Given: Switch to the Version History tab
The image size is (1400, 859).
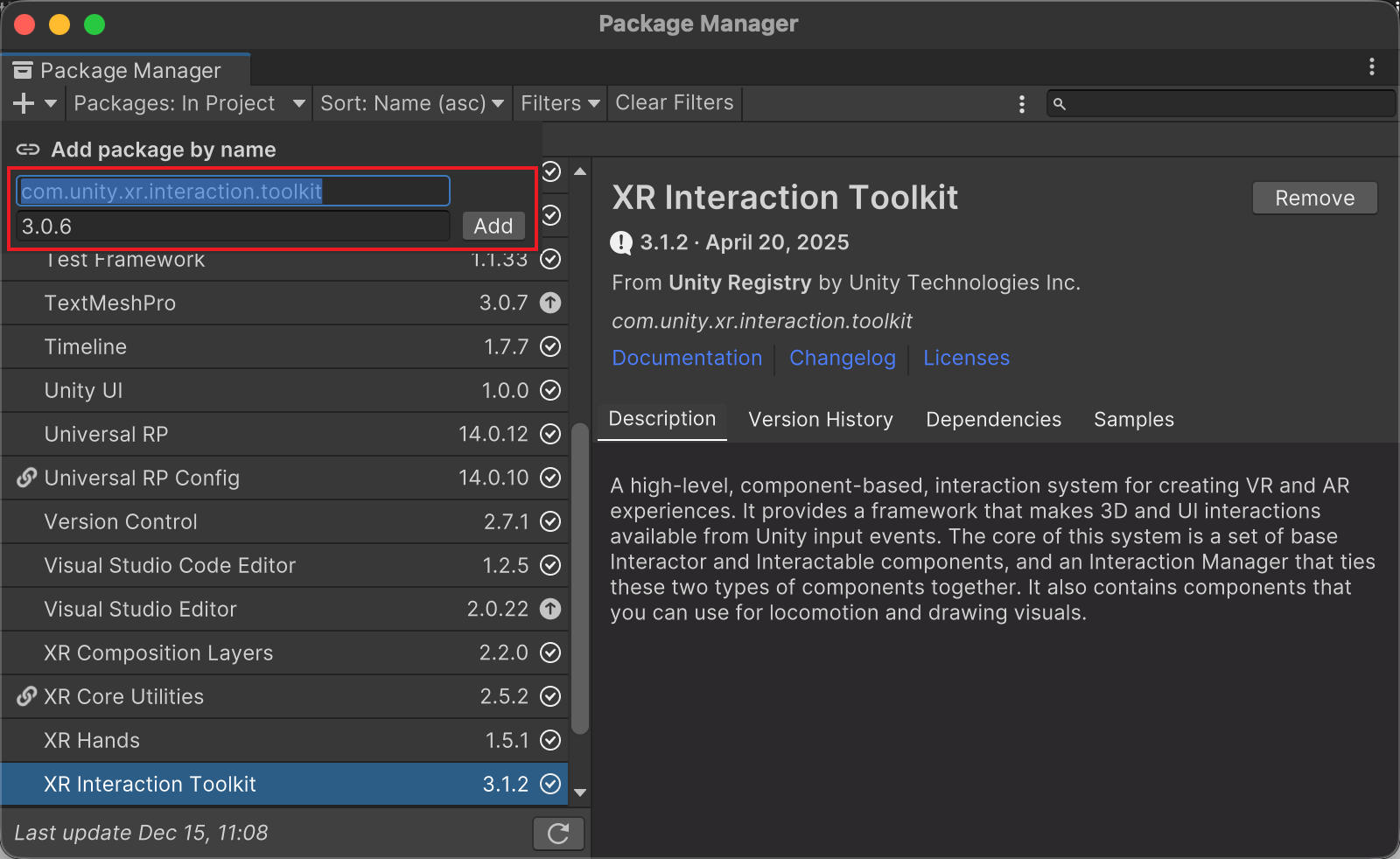Looking at the screenshot, I should [x=821, y=420].
